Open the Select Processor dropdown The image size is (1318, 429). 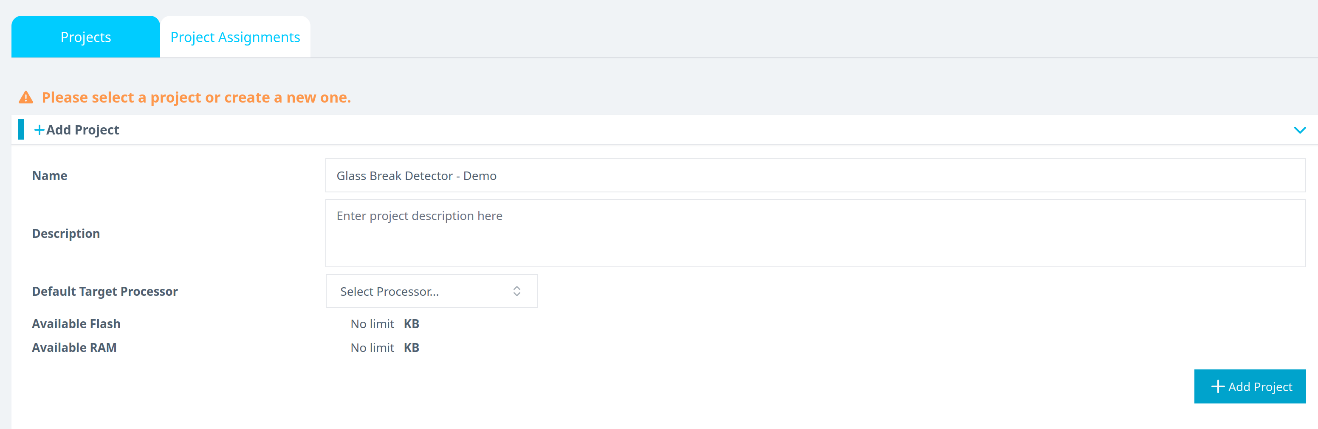(x=431, y=291)
